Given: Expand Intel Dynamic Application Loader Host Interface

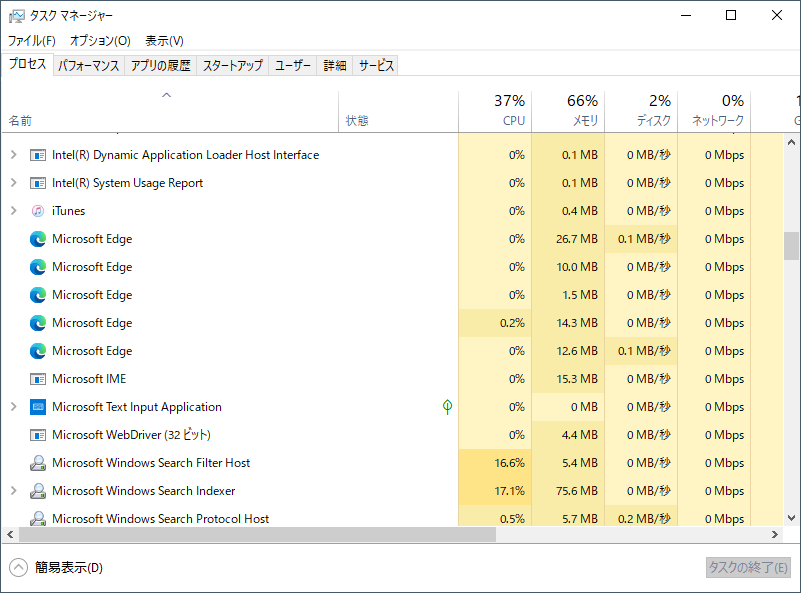Looking at the screenshot, I should 14,154.
